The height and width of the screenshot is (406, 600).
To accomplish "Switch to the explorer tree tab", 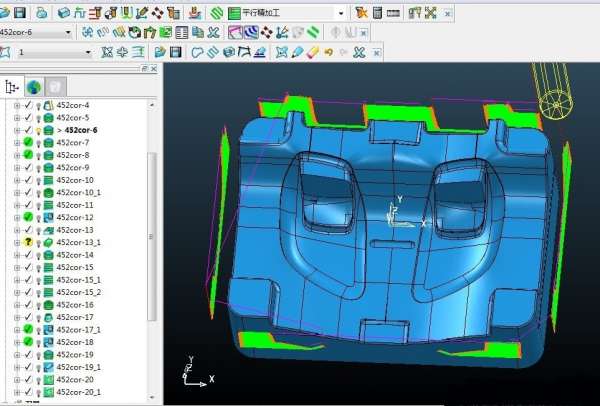I will [x=12, y=87].
